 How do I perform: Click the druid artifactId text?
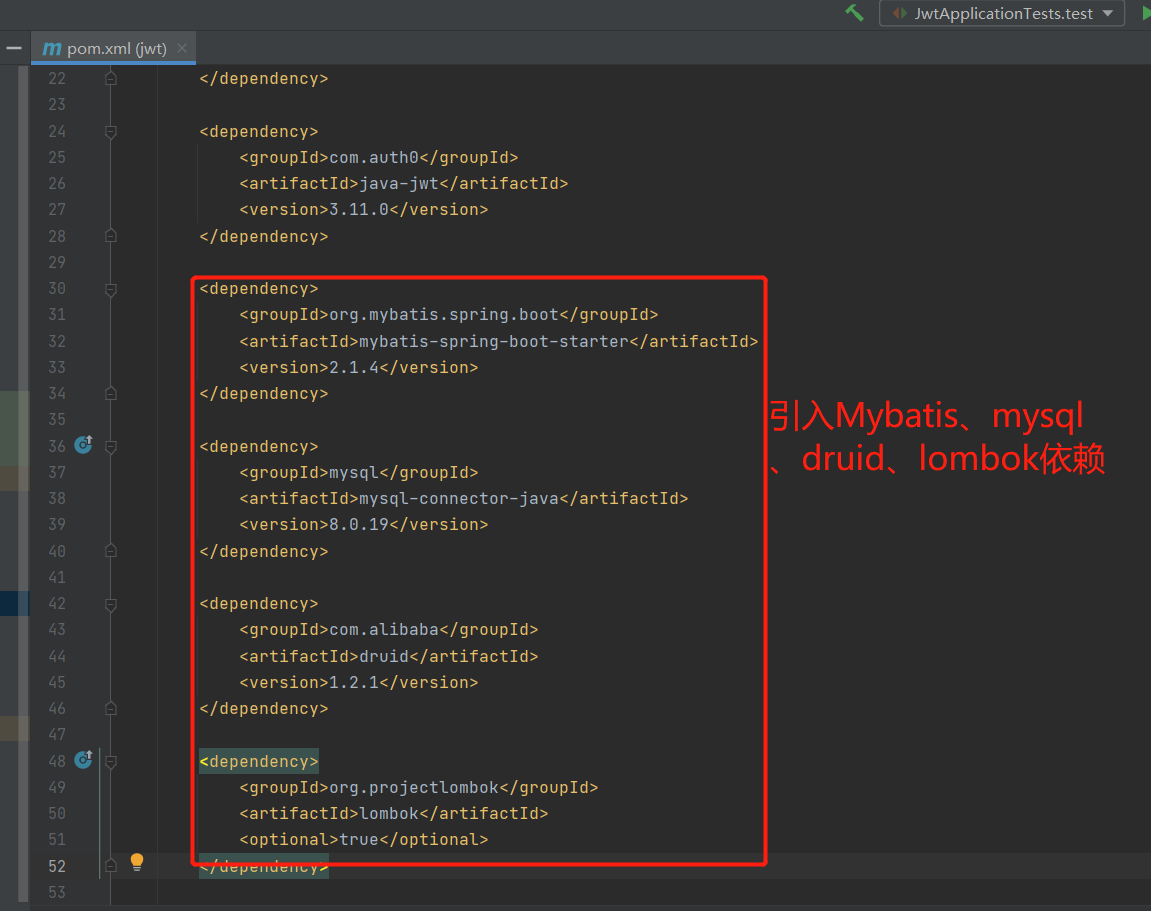coord(384,656)
